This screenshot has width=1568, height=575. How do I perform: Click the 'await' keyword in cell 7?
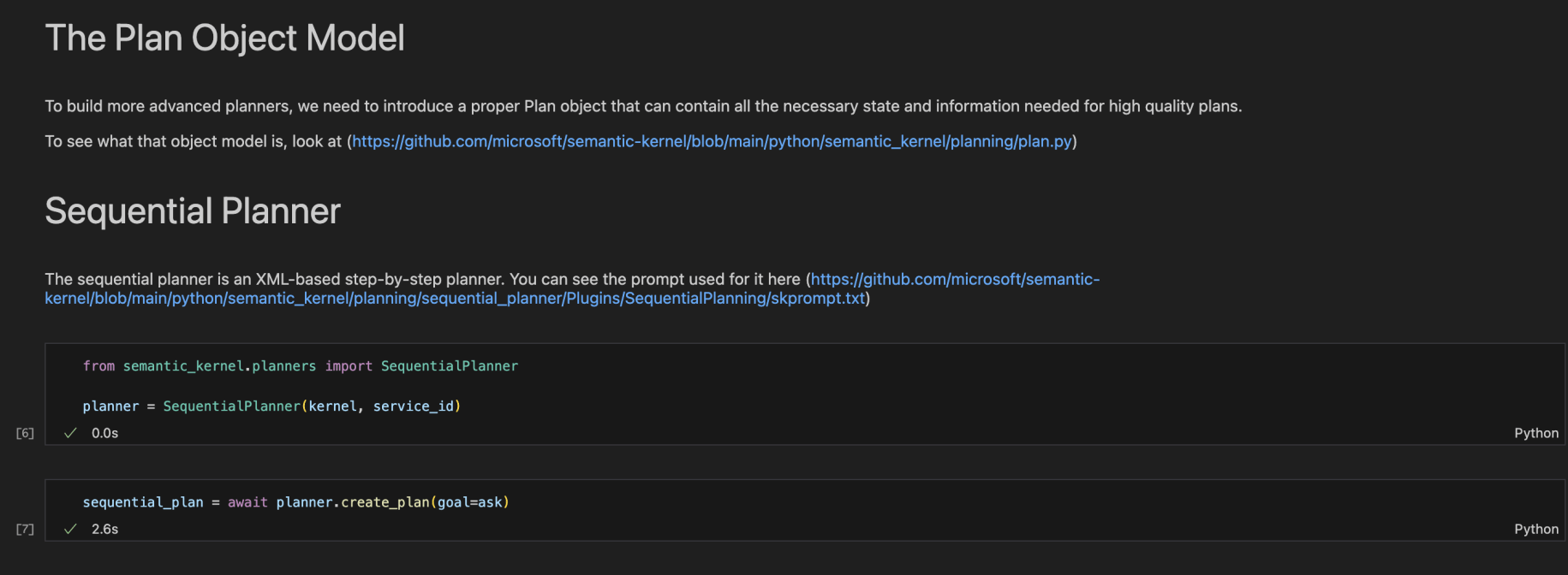247,502
